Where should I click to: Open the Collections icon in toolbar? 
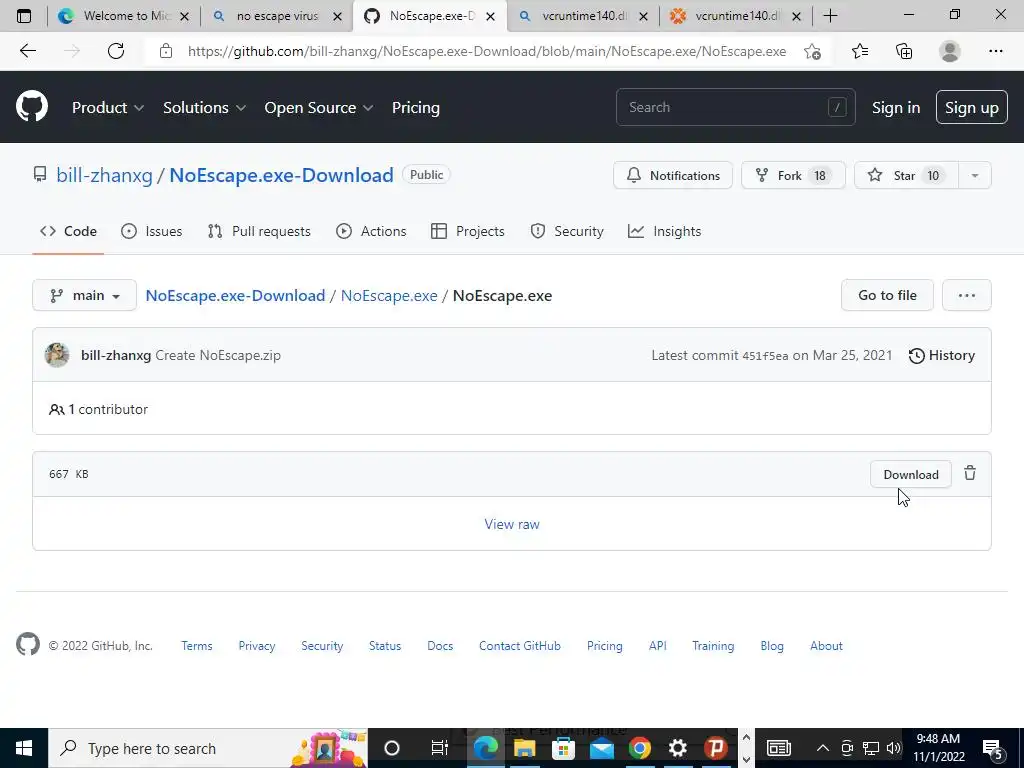(904, 51)
